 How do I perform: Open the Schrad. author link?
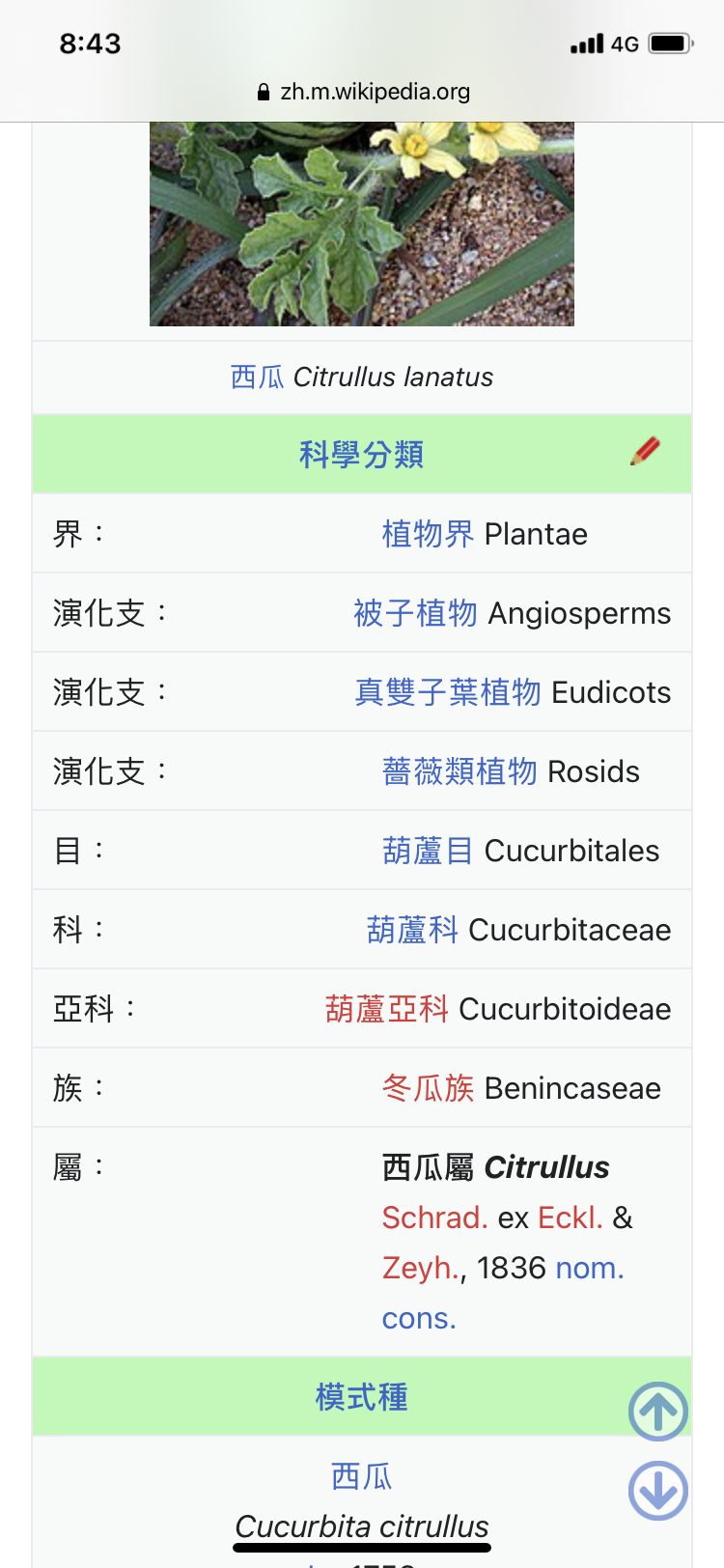click(x=434, y=1218)
